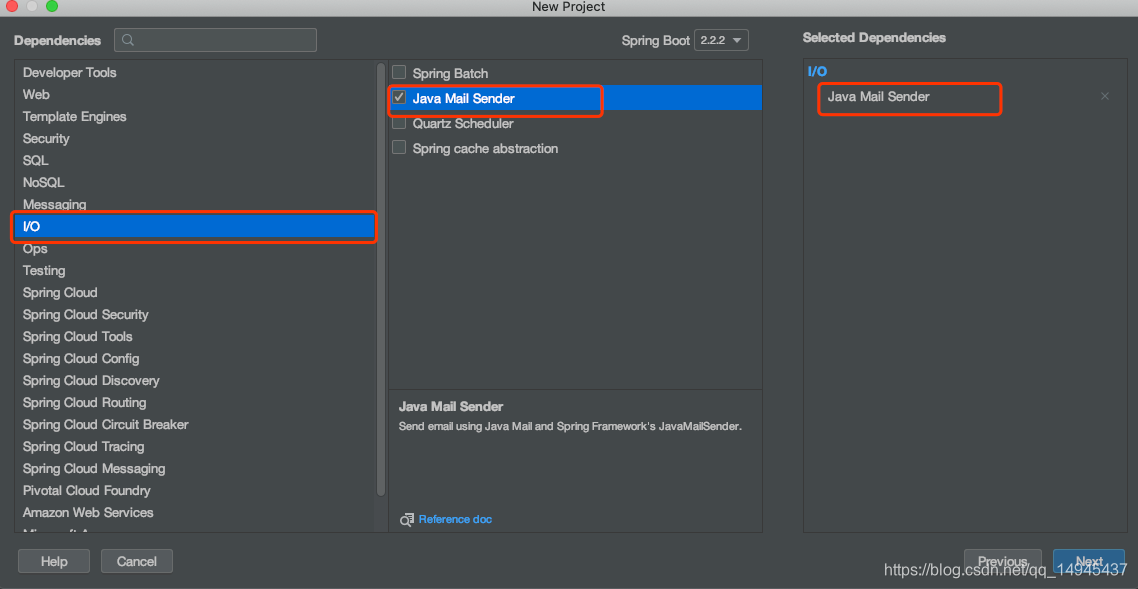Open the Spring Boot version dropdown
Screen dimensions: 1138x589
(721, 40)
